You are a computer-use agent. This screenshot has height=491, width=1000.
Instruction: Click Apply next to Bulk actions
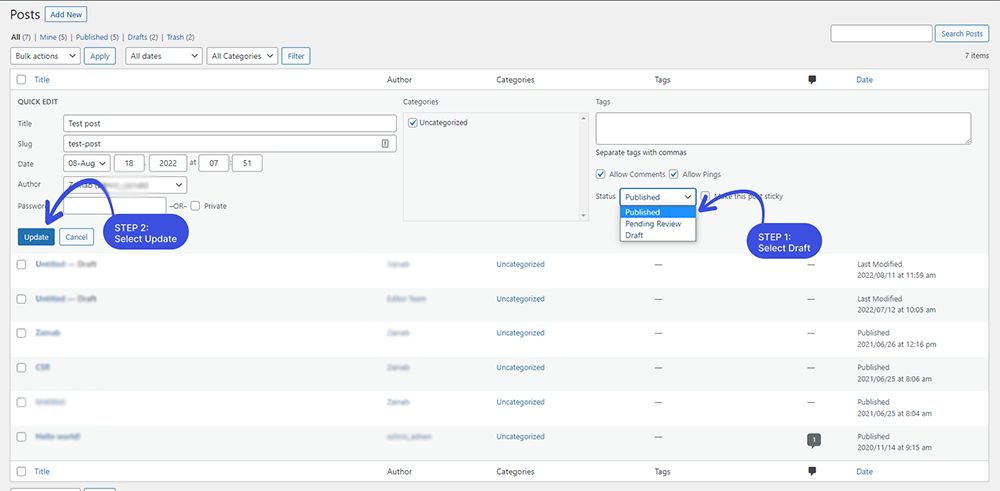point(99,56)
